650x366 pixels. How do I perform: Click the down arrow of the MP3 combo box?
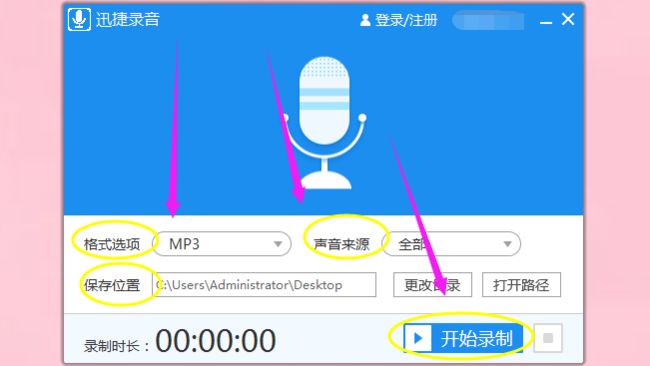pos(278,244)
